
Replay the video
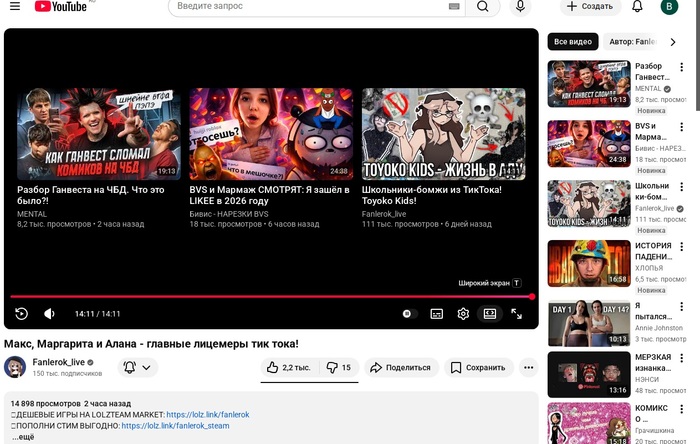point(21,314)
